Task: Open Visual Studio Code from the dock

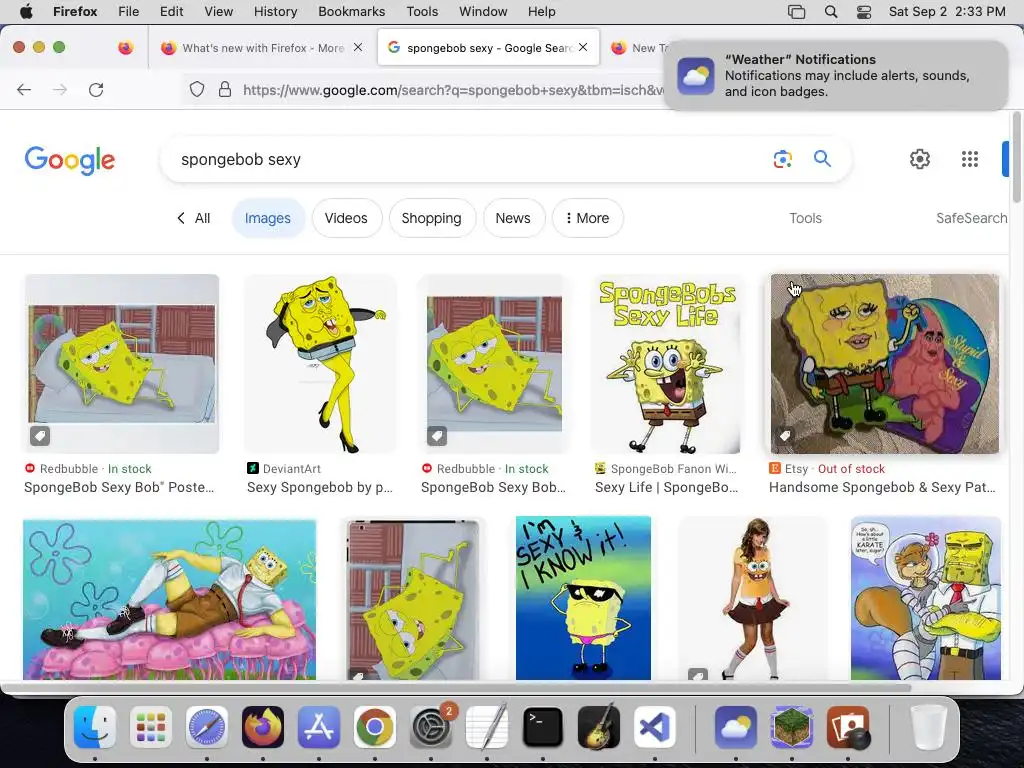Action: pyautogui.click(x=654, y=727)
